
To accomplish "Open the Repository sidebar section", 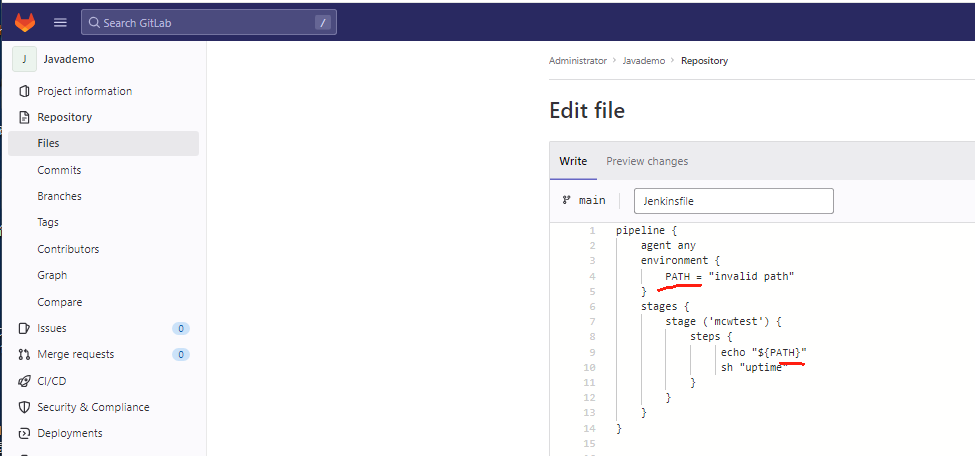I will tap(65, 117).
